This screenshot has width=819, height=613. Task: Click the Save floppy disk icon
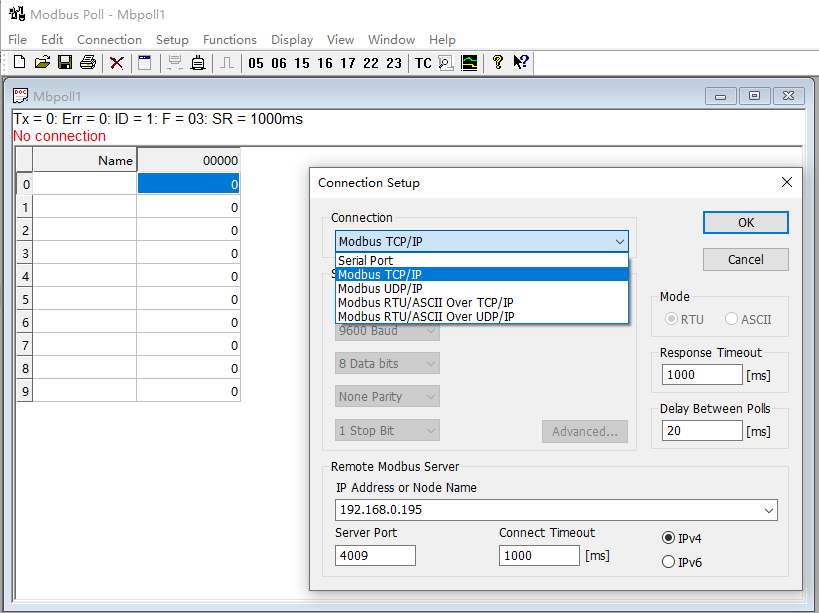pyautogui.click(x=65, y=63)
